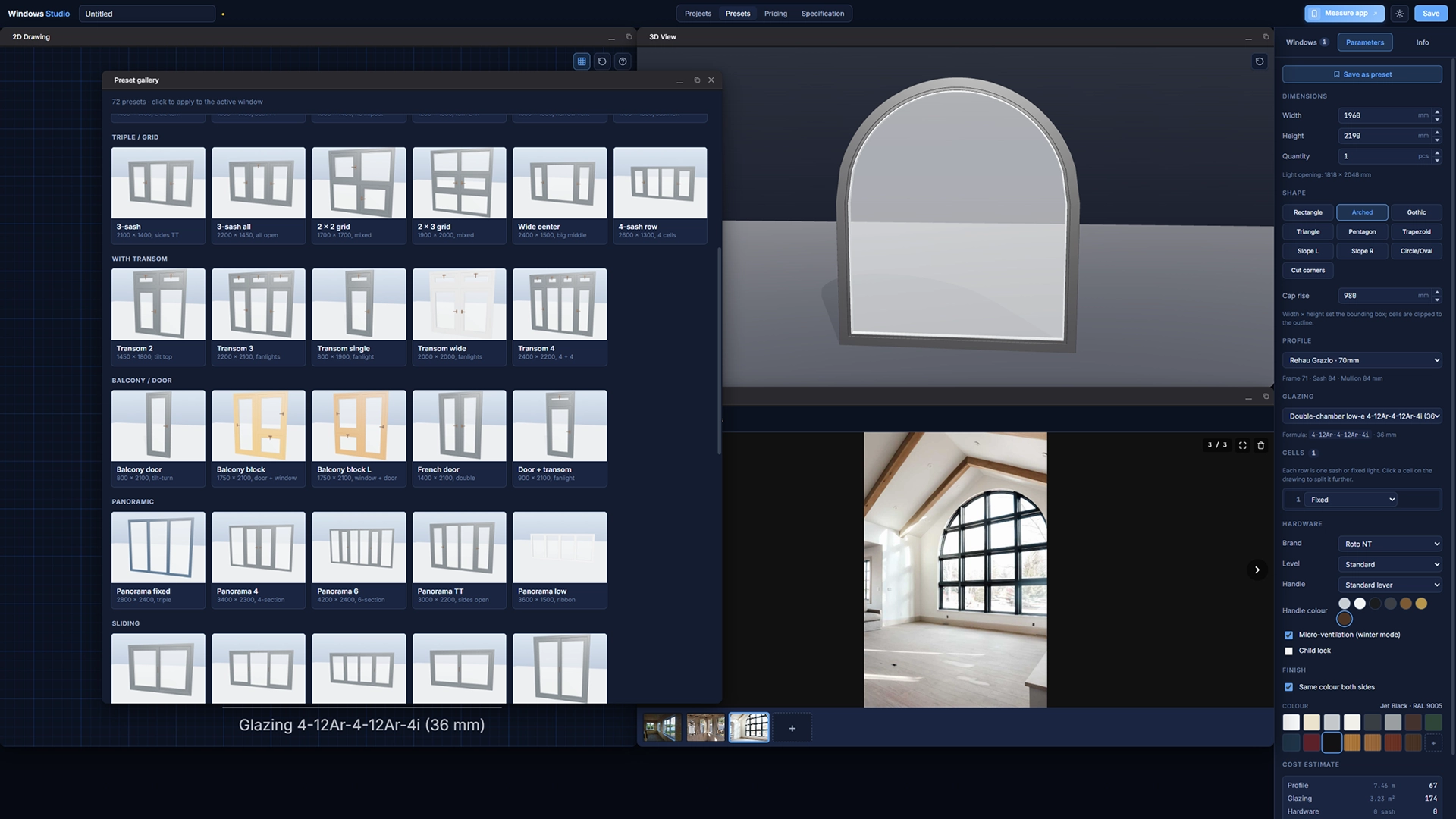Open the reference photo in fullscreen
The height and width of the screenshot is (819, 1456).
tap(1242, 445)
